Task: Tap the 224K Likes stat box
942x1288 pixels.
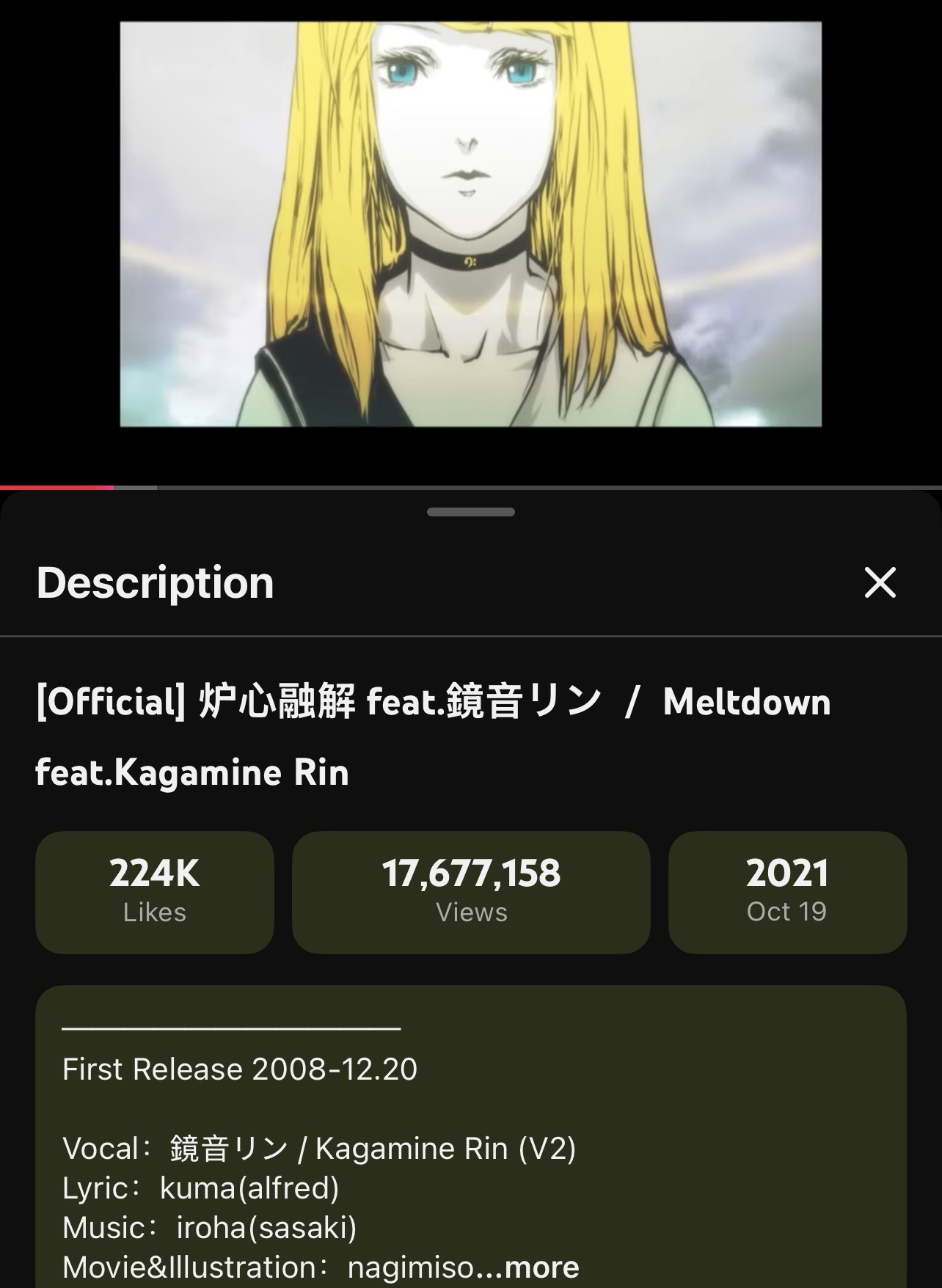Action: (155, 892)
